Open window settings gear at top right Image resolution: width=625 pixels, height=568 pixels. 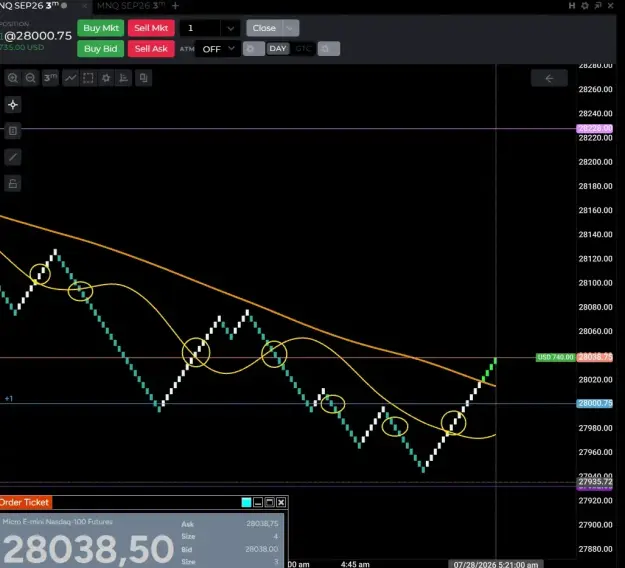point(585,6)
